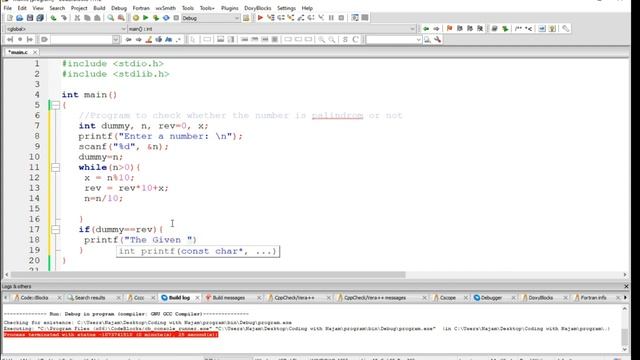This screenshot has height=360, width=640.
Task: Click the Jump forward arrow icon
Action: pos(436,29)
